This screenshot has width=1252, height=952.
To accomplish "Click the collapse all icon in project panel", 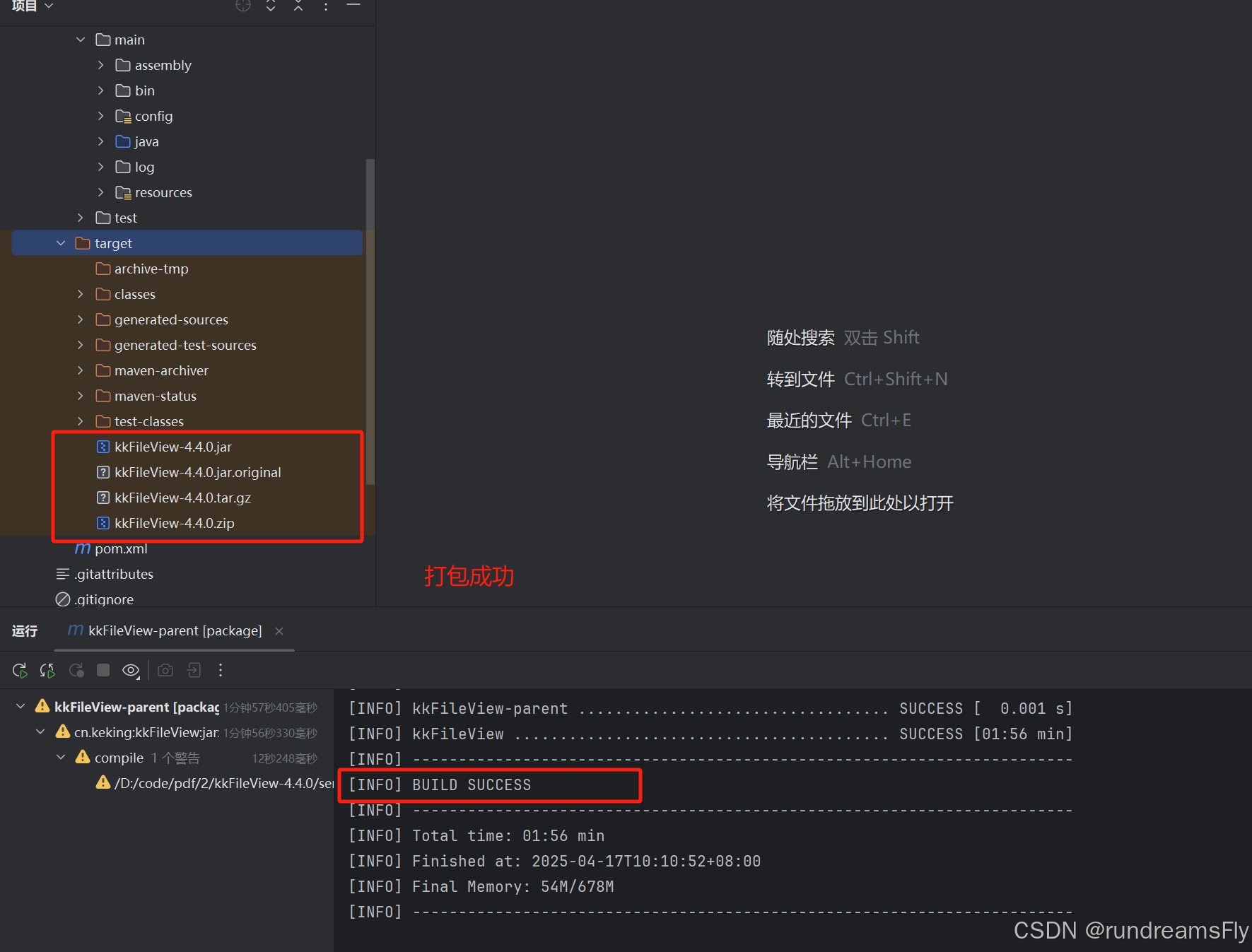I will 298,6.
